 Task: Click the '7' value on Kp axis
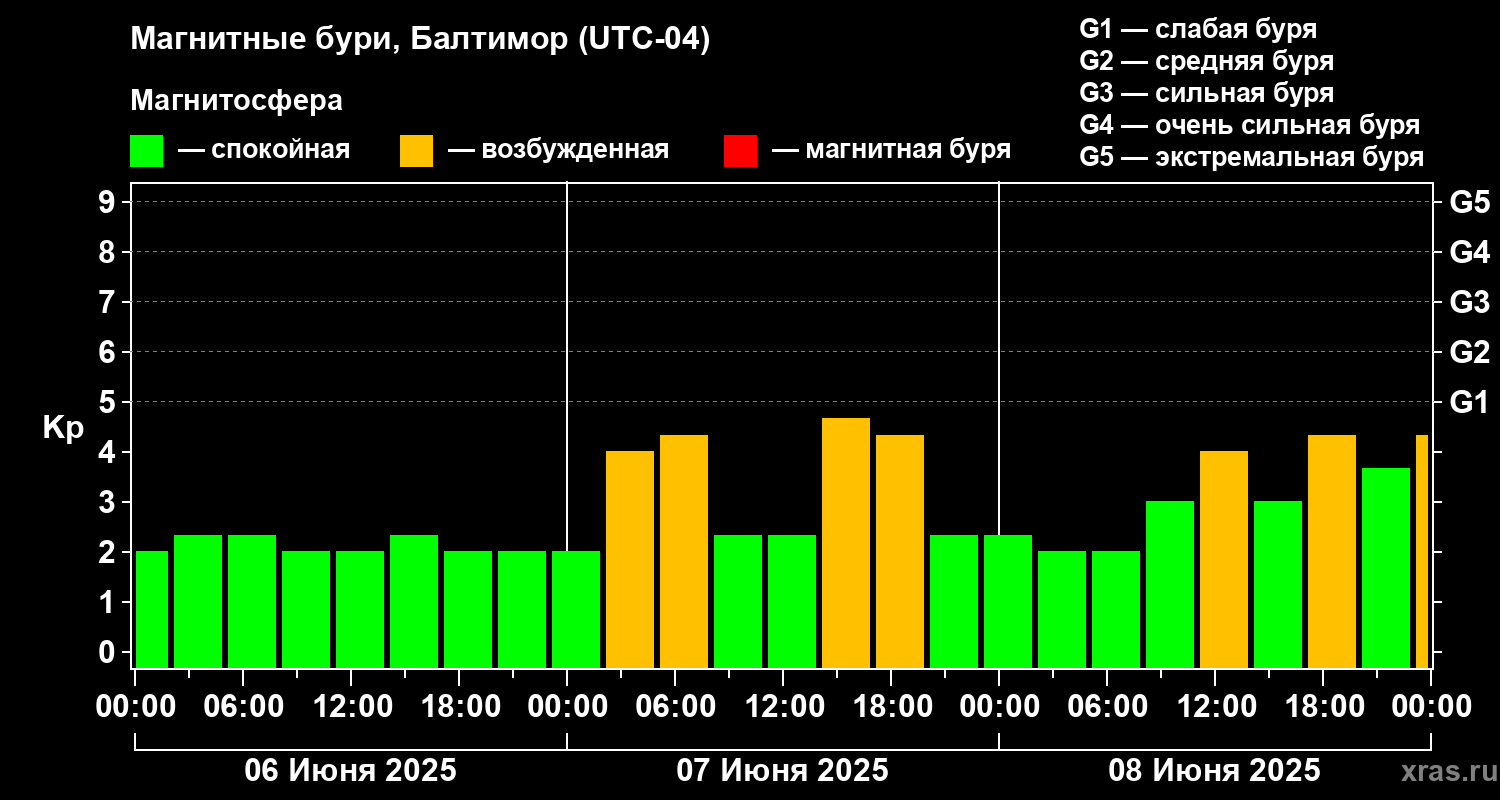coord(109,302)
